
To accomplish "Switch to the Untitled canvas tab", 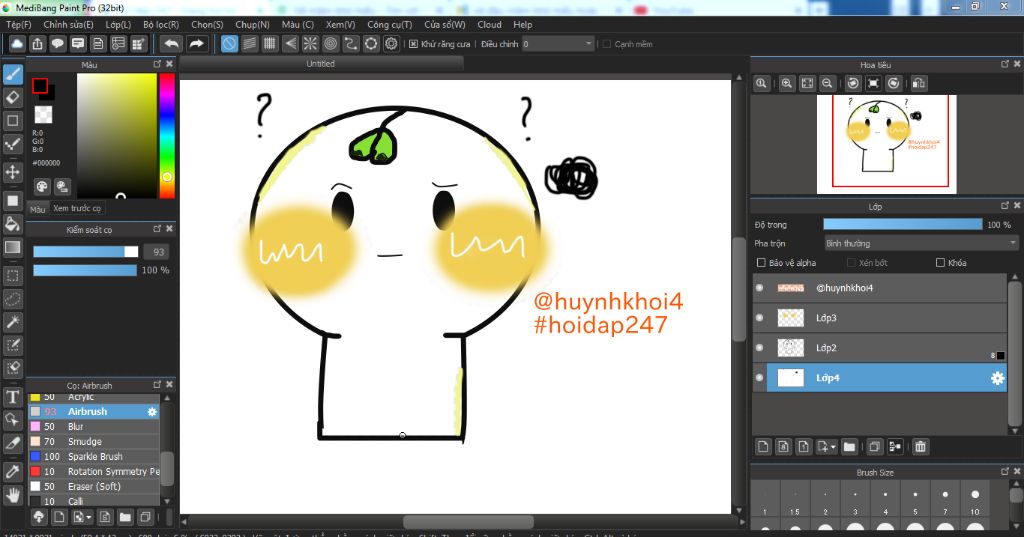I will 321,63.
